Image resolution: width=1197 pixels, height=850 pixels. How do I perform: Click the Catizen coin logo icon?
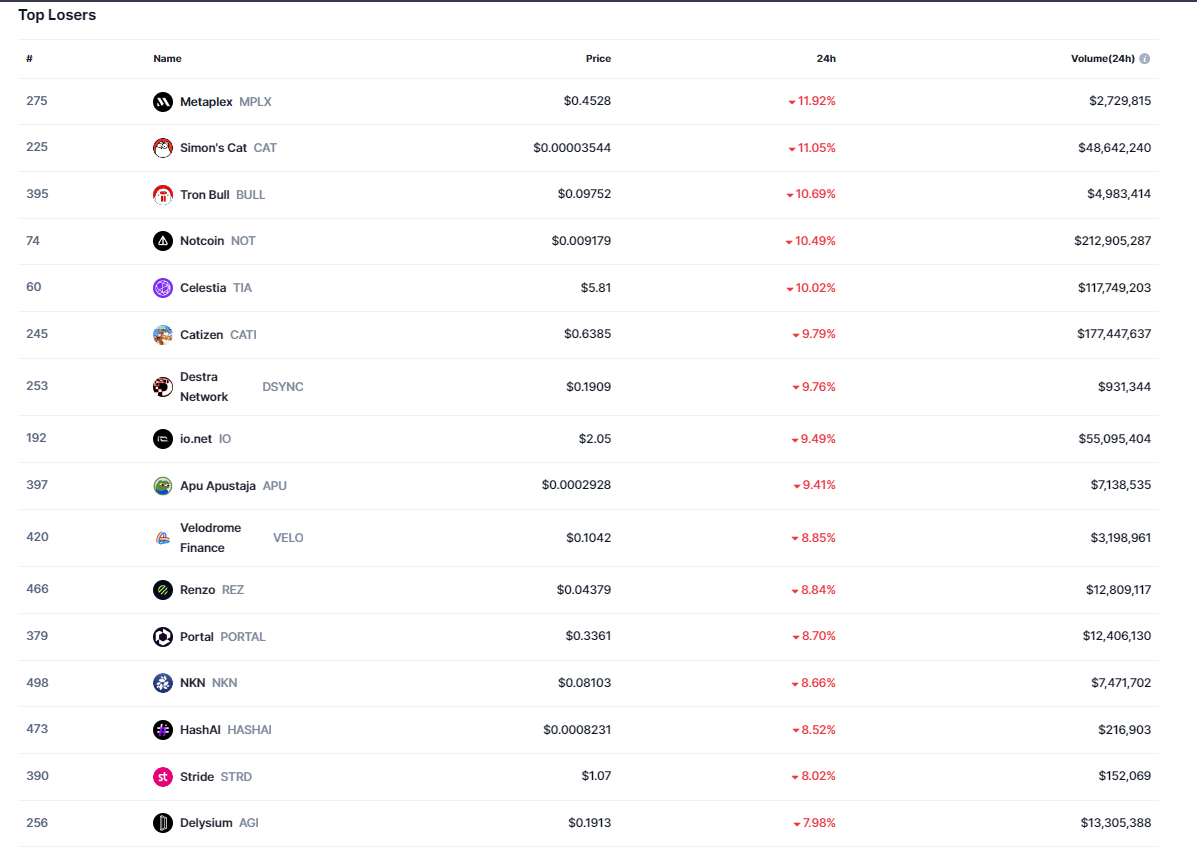click(163, 335)
